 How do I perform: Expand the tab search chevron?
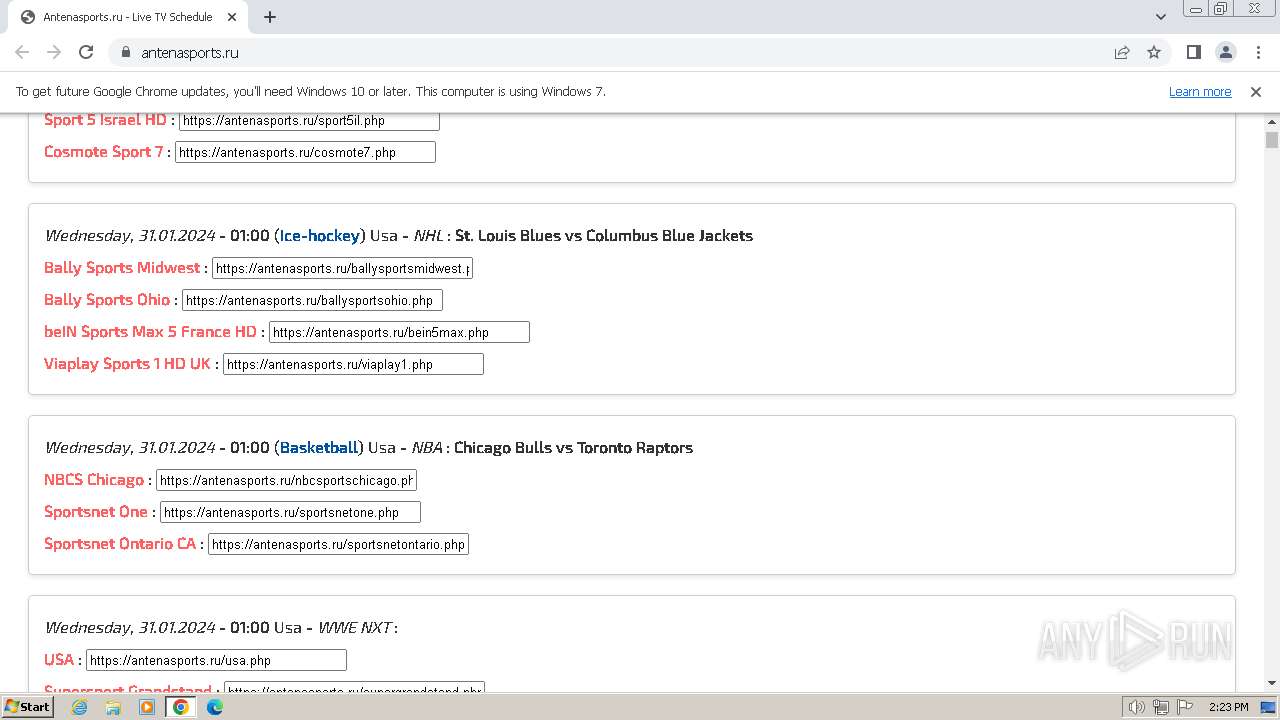click(x=1161, y=17)
